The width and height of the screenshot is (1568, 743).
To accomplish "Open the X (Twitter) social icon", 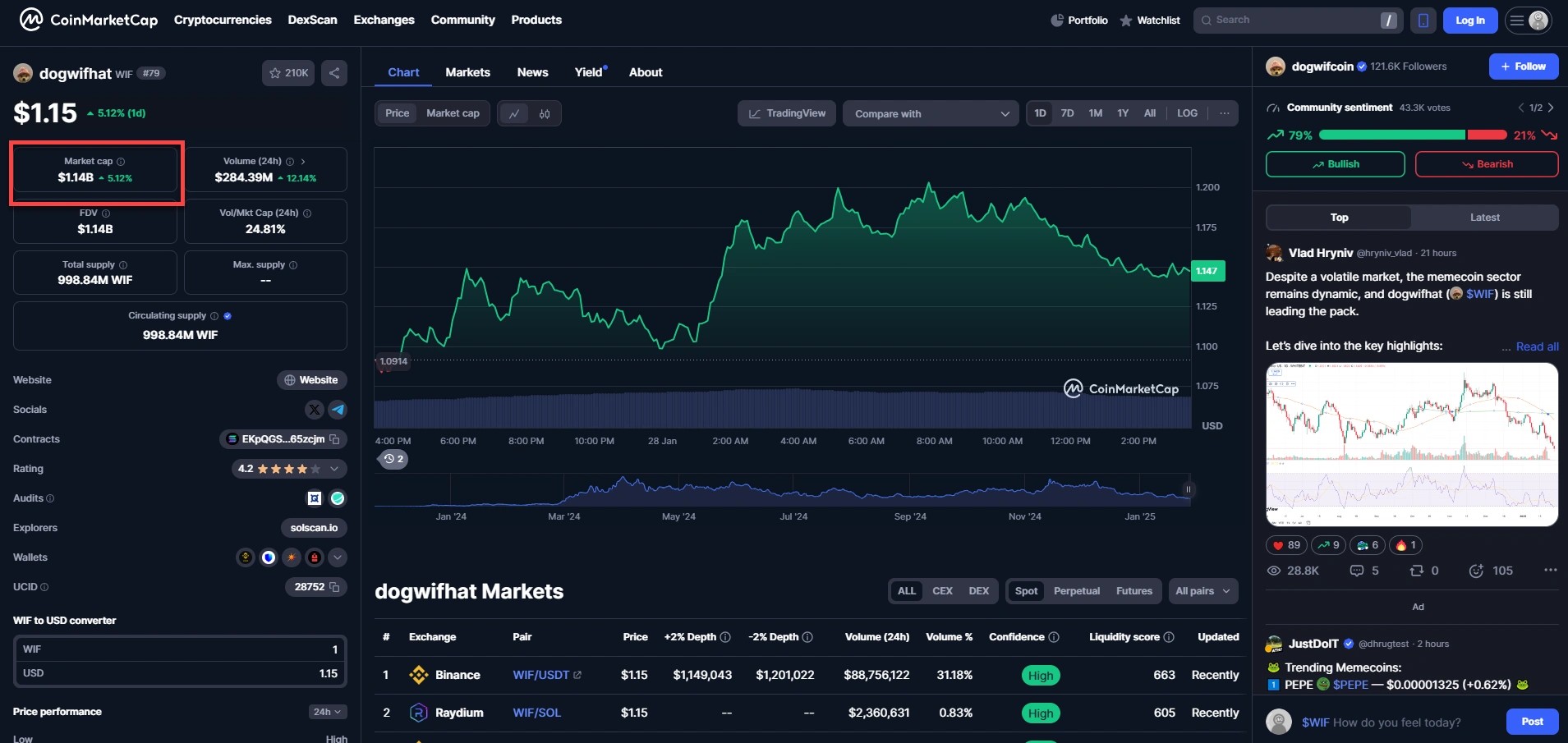I will click(x=315, y=410).
